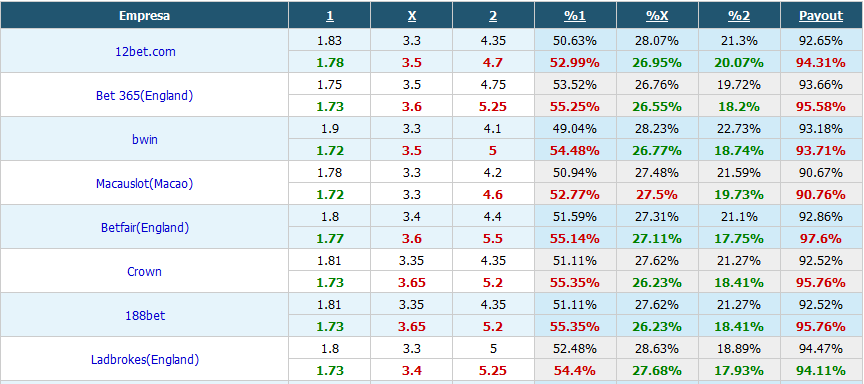The height and width of the screenshot is (384, 864).
Task: Sort table by Payout header
Action: pyautogui.click(x=821, y=15)
